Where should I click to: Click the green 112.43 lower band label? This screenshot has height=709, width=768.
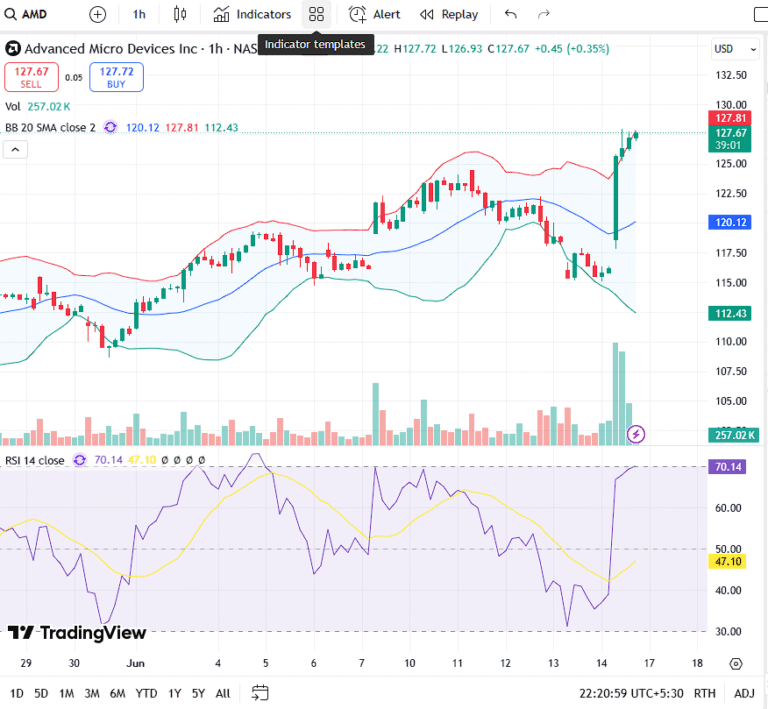point(730,313)
